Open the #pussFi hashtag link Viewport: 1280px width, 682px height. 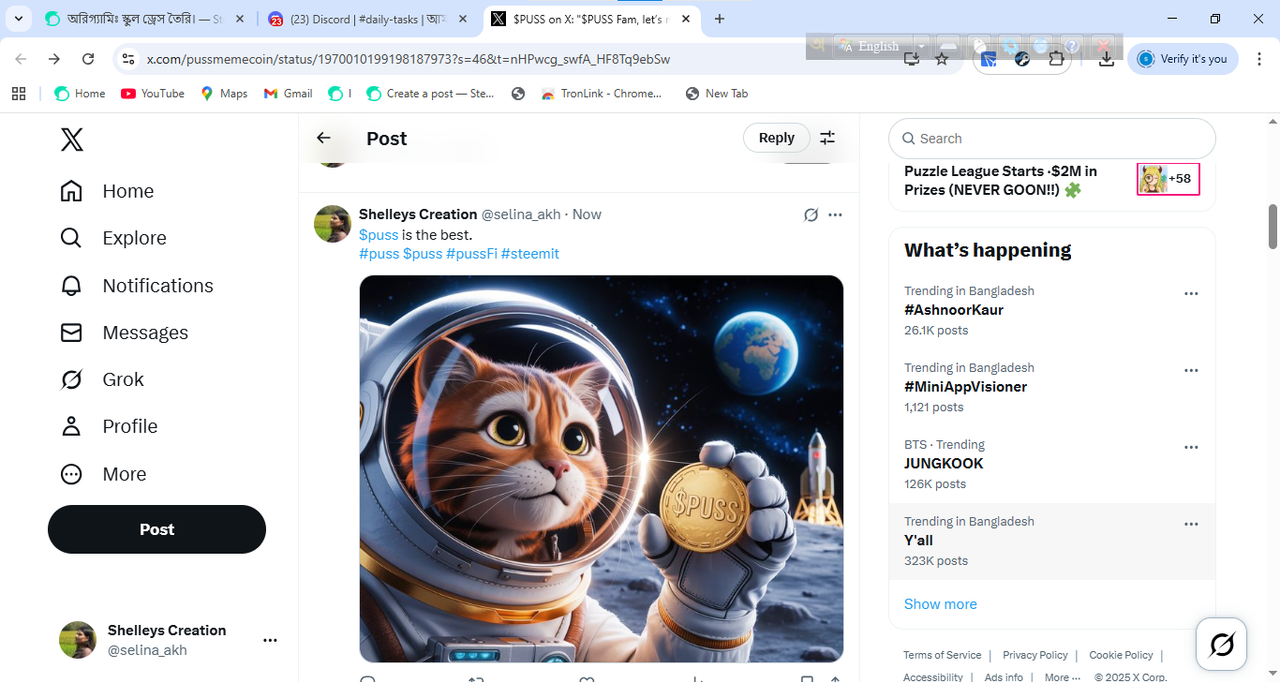[x=472, y=254]
